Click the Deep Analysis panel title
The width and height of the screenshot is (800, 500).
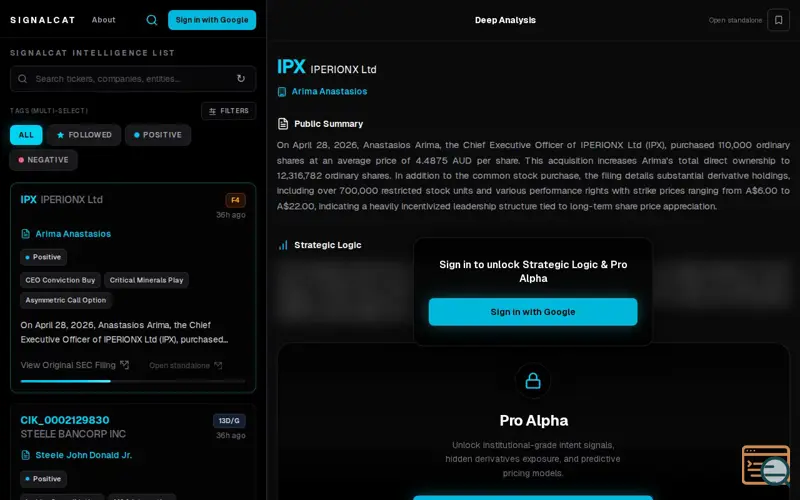coord(505,20)
